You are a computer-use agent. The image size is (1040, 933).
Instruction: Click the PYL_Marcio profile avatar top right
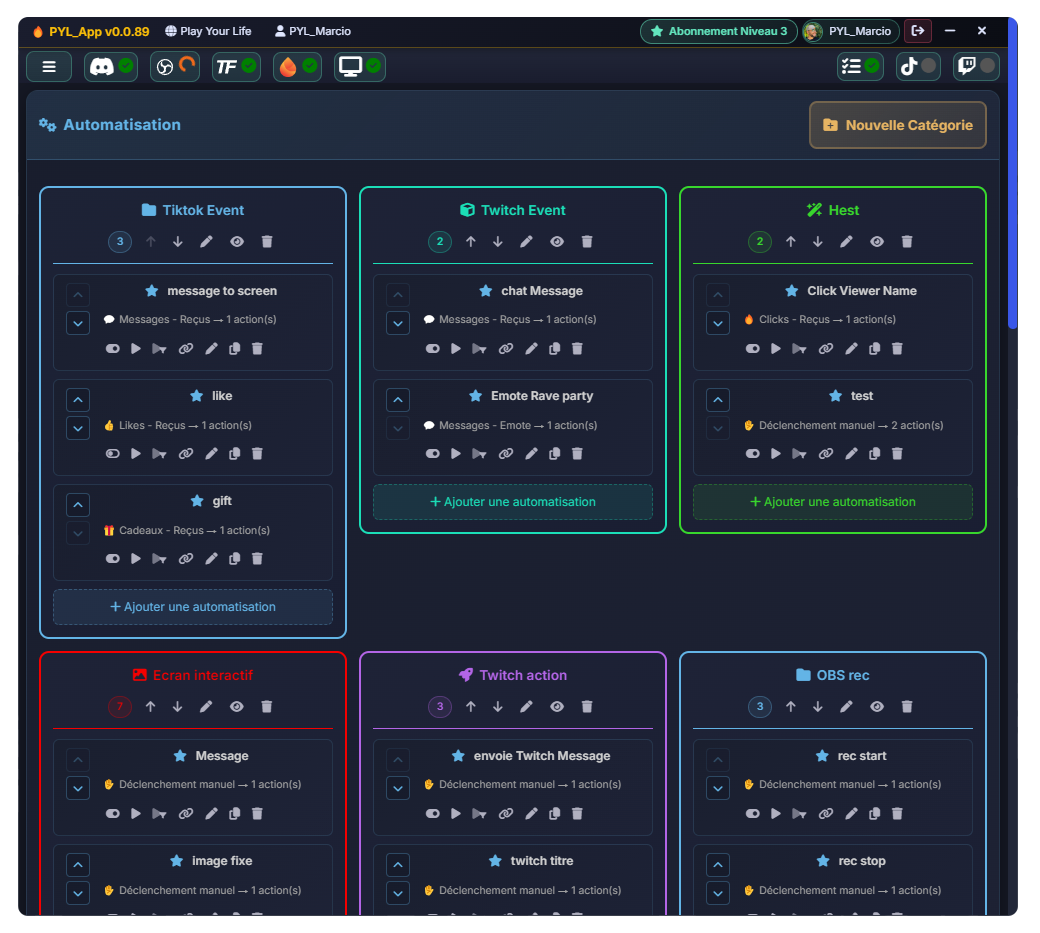click(x=812, y=31)
